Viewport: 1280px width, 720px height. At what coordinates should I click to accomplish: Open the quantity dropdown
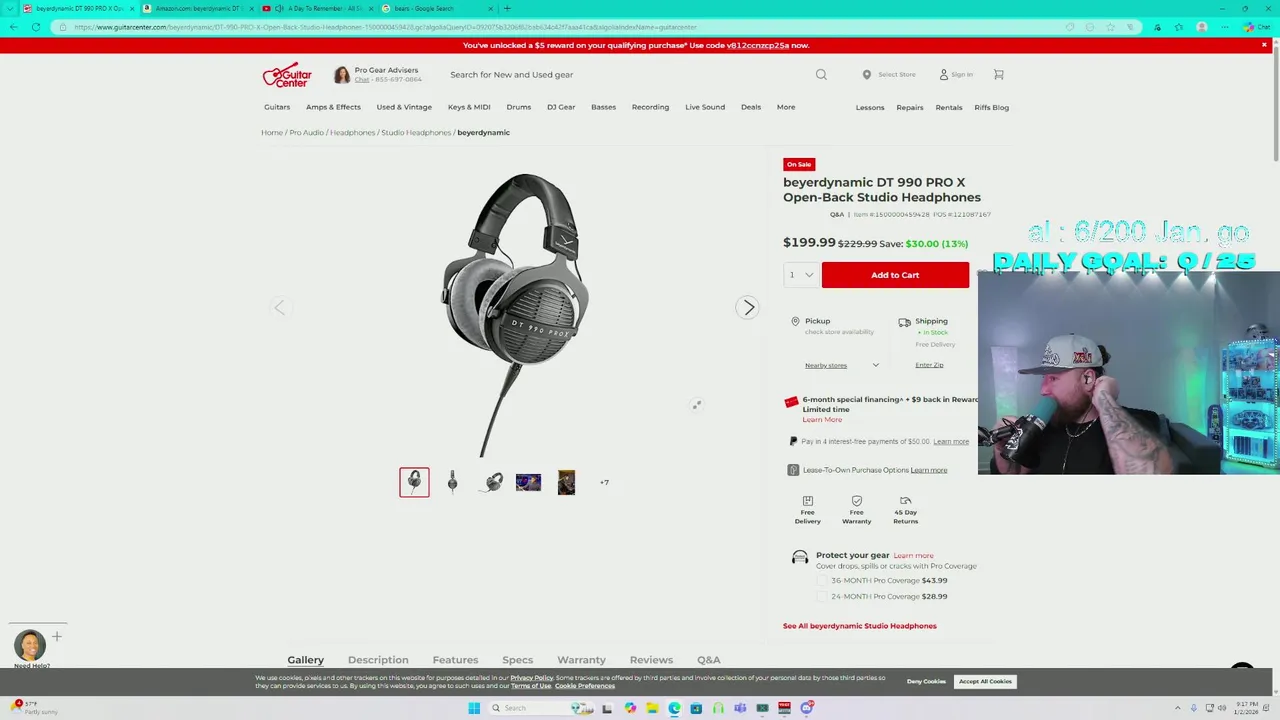tap(801, 275)
